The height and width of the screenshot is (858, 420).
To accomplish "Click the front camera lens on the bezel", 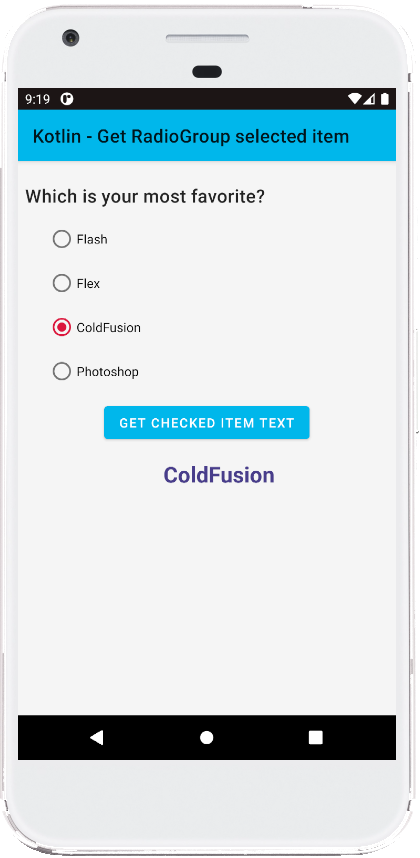I will [x=71, y=38].
